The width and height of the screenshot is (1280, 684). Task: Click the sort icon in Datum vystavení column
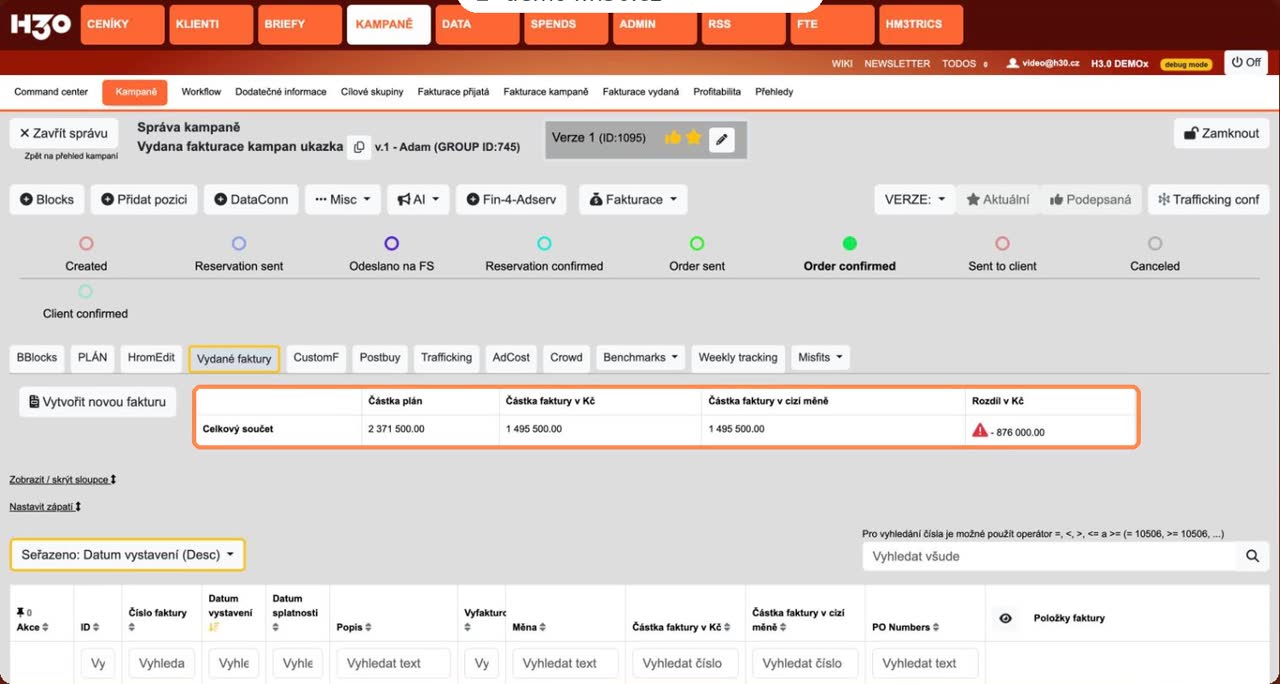214,627
